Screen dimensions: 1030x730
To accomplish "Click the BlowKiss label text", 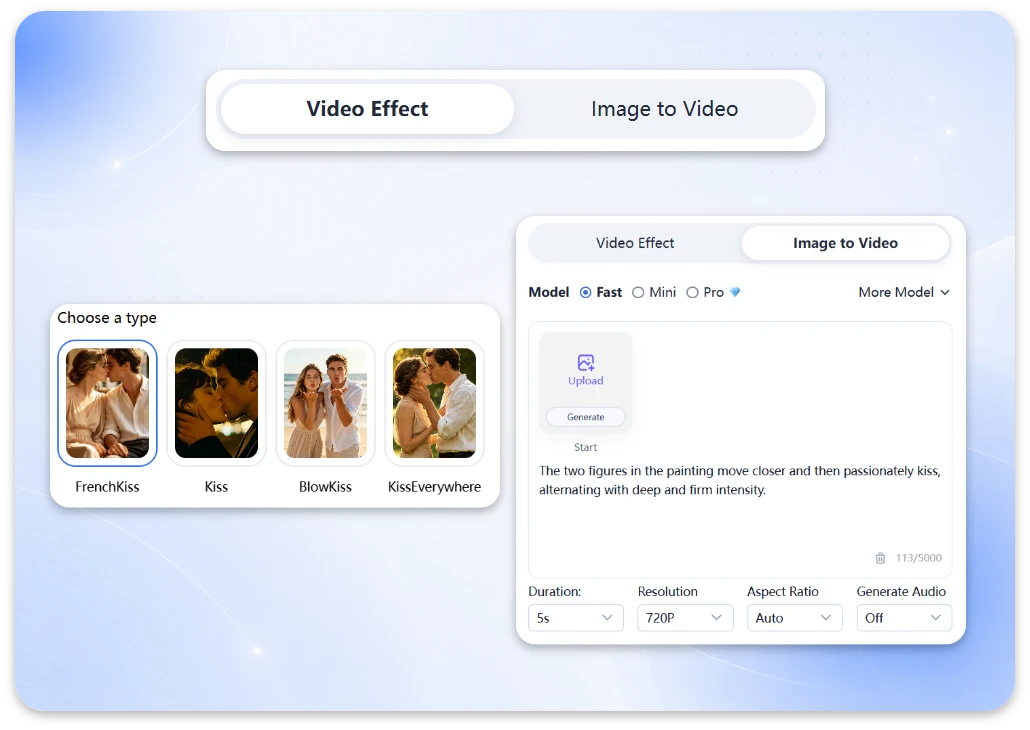I will [x=325, y=487].
